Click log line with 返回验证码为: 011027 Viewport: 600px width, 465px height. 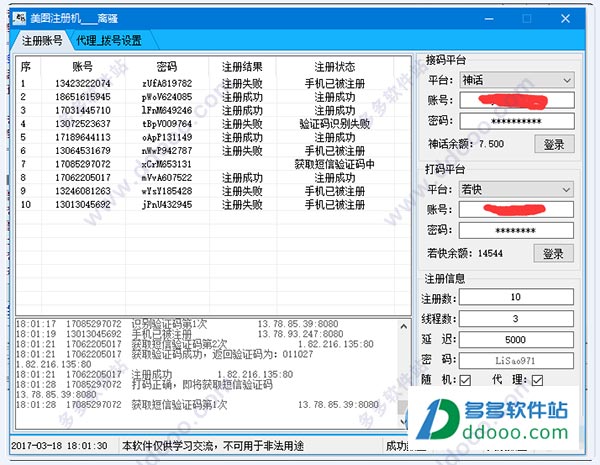[165, 354]
